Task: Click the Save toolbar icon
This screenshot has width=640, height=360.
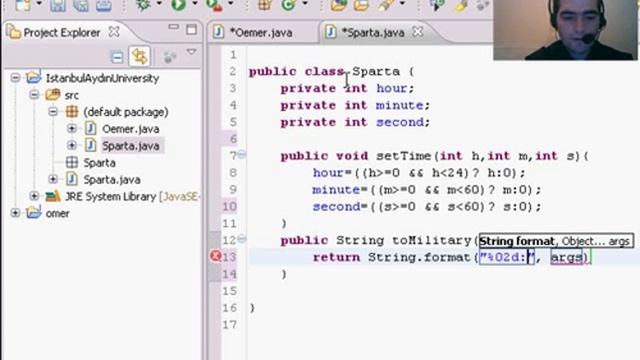Action: click(58, 5)
